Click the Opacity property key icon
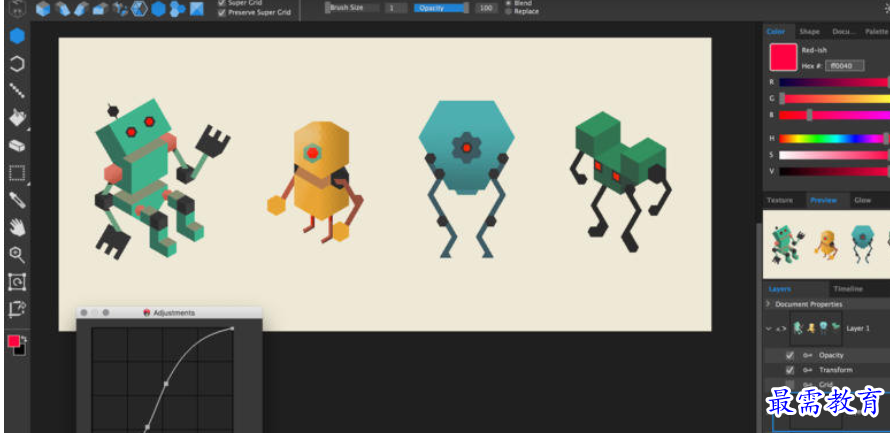 pos(807,355)
